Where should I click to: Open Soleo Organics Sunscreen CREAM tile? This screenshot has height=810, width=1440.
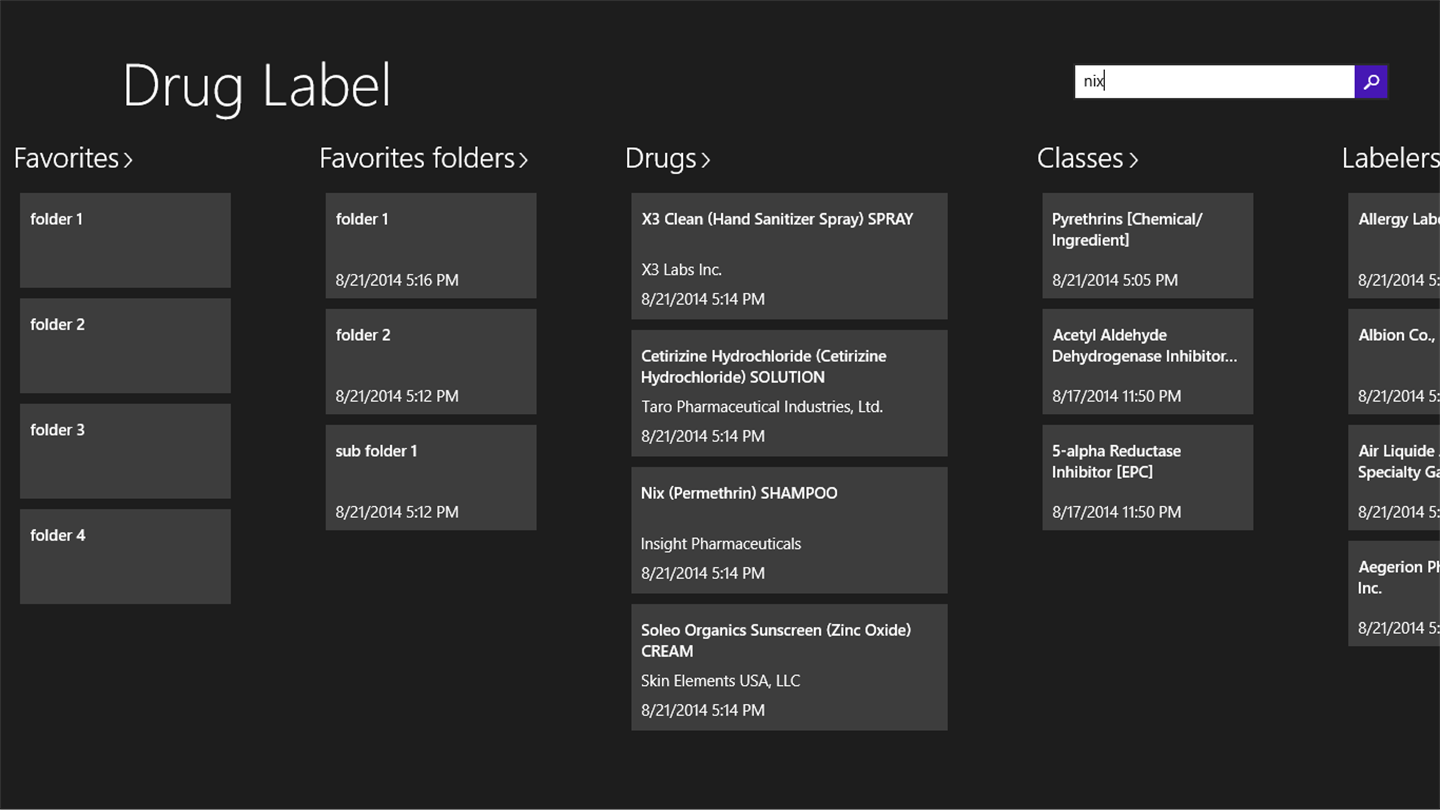pos(789,667)
